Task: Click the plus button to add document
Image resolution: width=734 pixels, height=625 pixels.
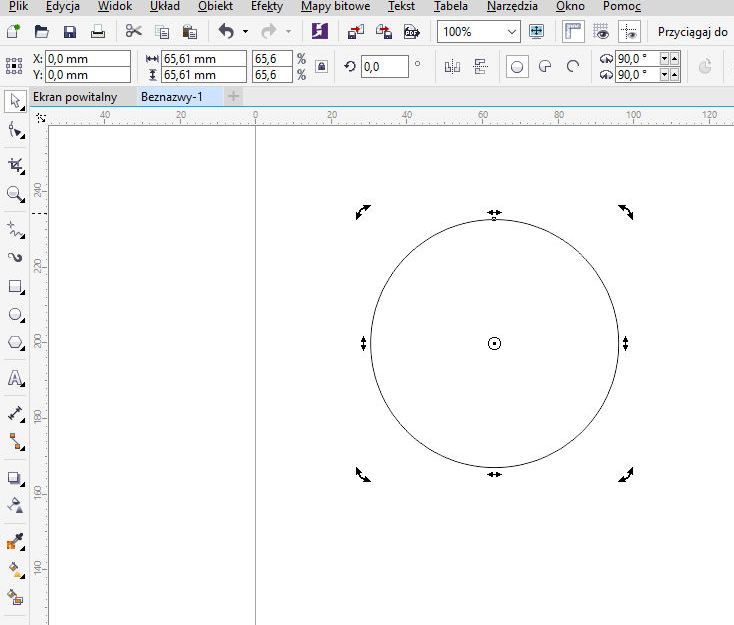Action: (x=233, y=97)
